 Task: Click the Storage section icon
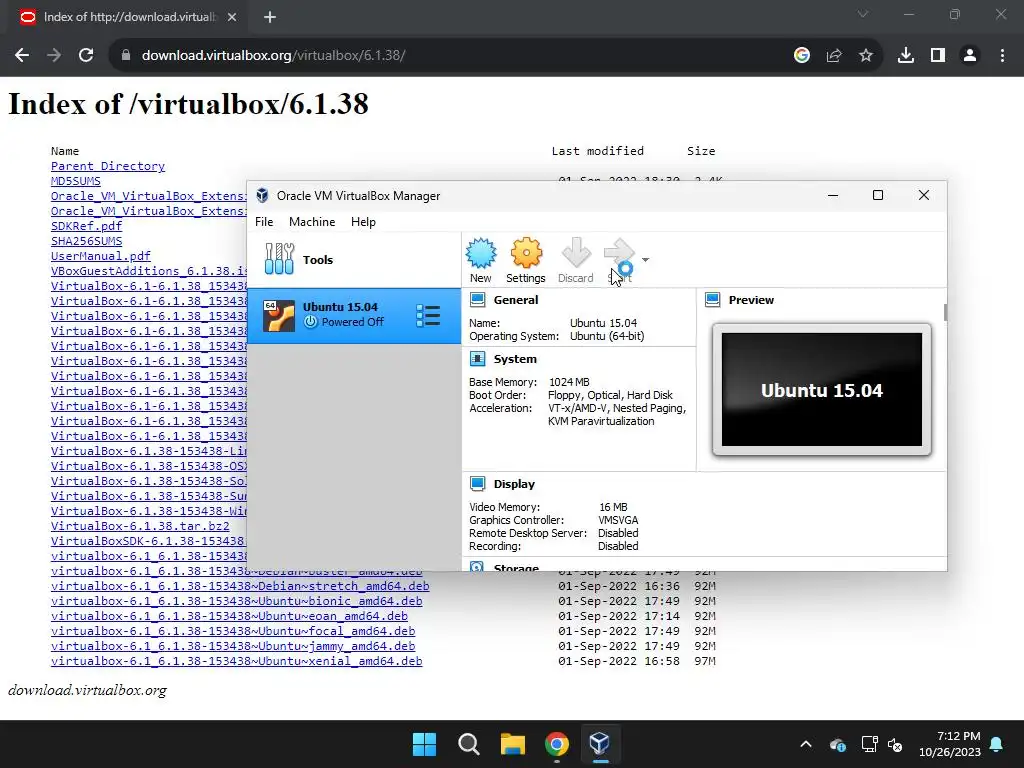pyautogui.click(x=477, y=567)
